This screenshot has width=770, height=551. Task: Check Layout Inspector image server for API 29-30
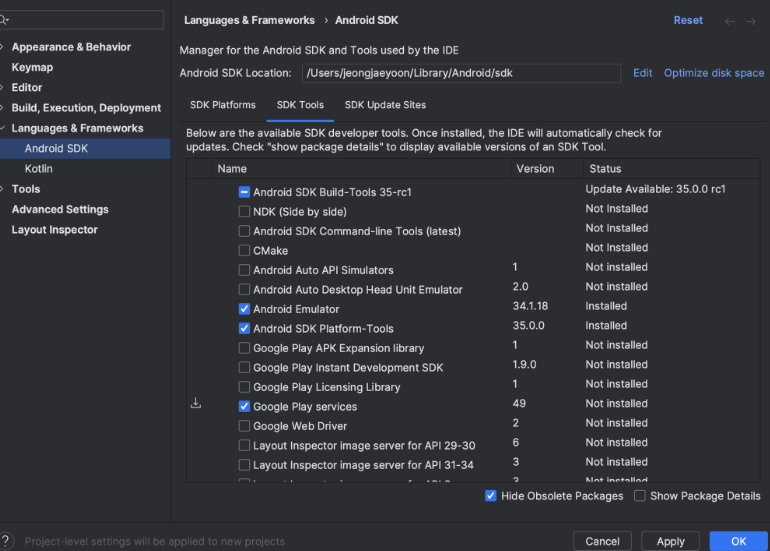click(x=244, y=445)
